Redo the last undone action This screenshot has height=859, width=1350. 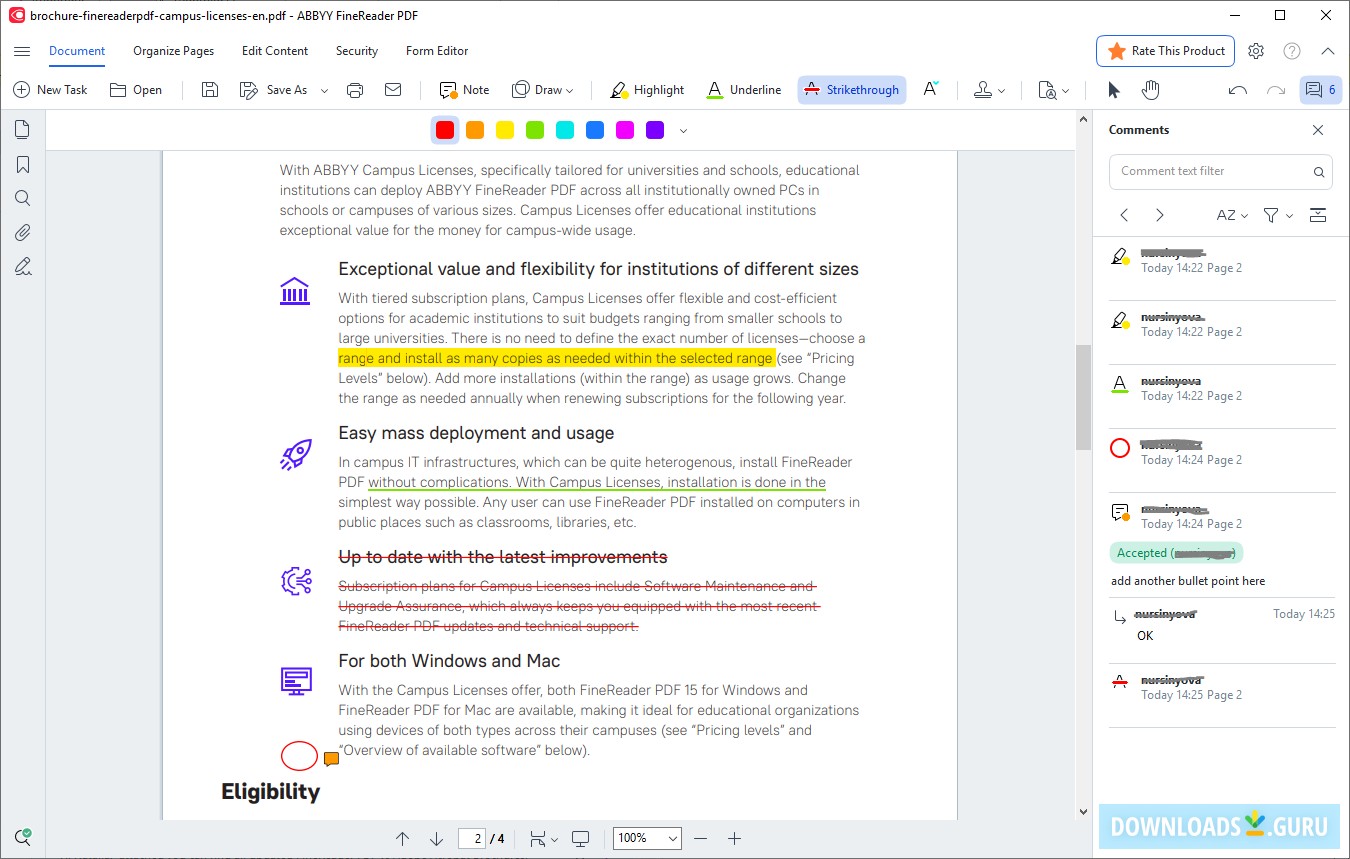(x=1276, y=90)
